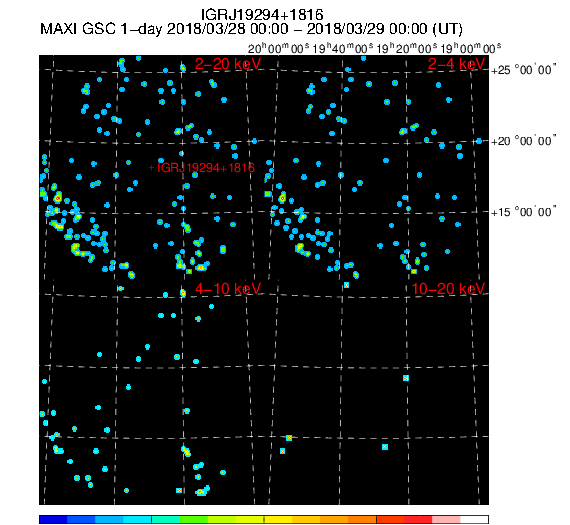Click the IGRJ19294+1816 source label
Viewport: 570px width, 525px height.
coord(206,168)
